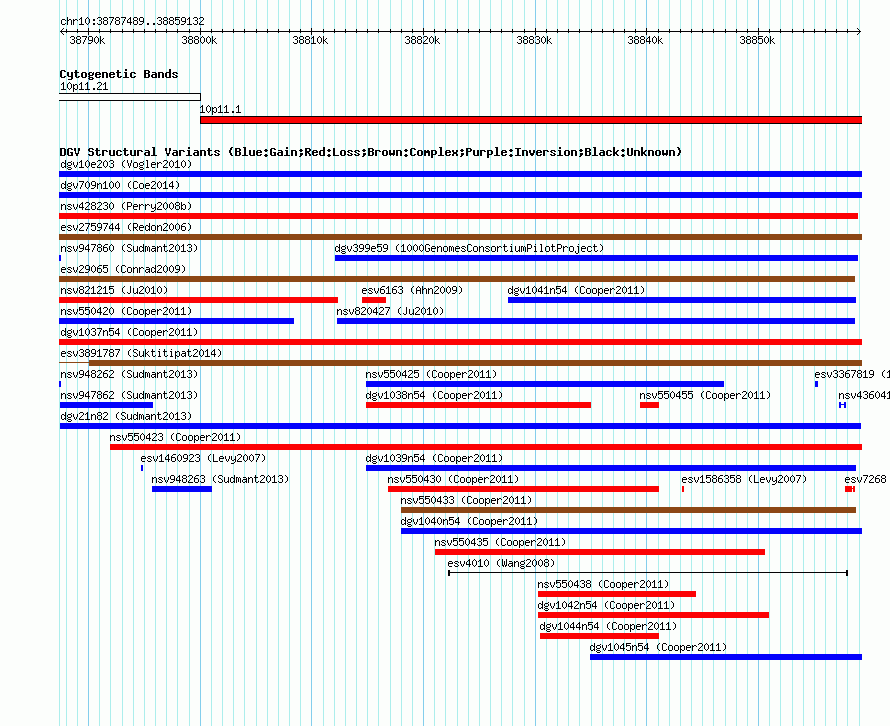Select the nsv550435 (Cooper2011) label

[500, 542]
